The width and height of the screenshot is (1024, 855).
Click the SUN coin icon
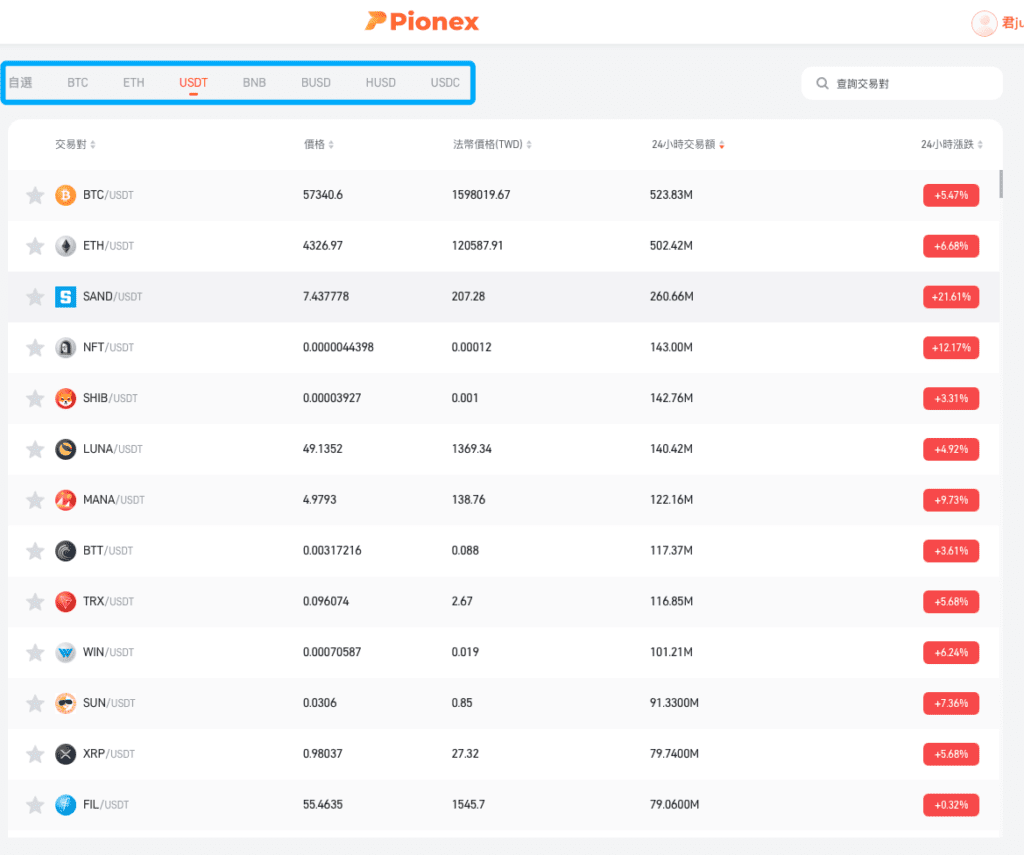65,703
